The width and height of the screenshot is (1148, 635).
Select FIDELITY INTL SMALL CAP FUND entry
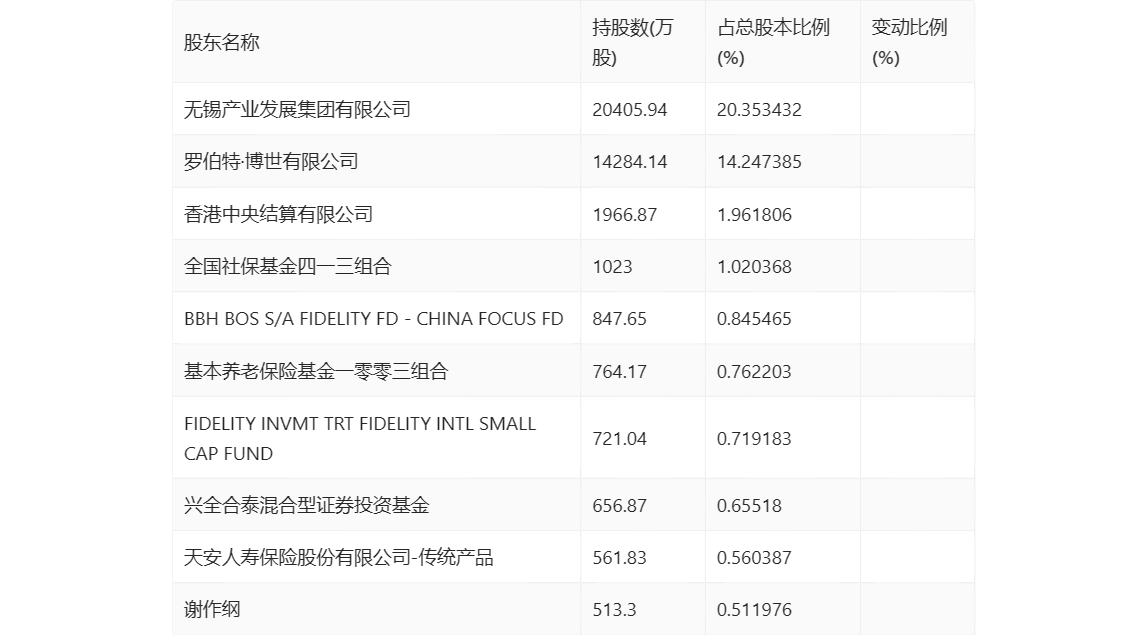coord(360,438)
